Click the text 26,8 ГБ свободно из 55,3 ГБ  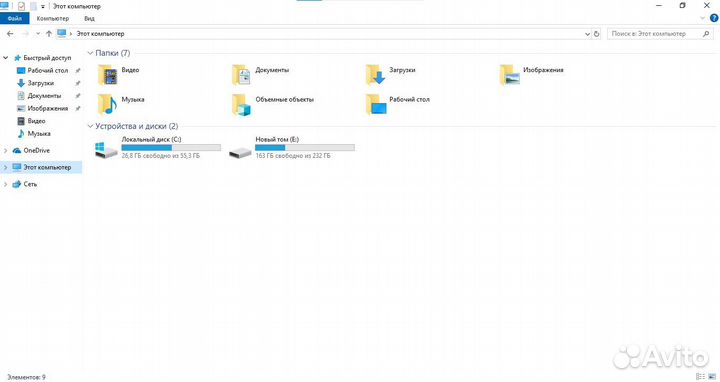pos(161,156)
